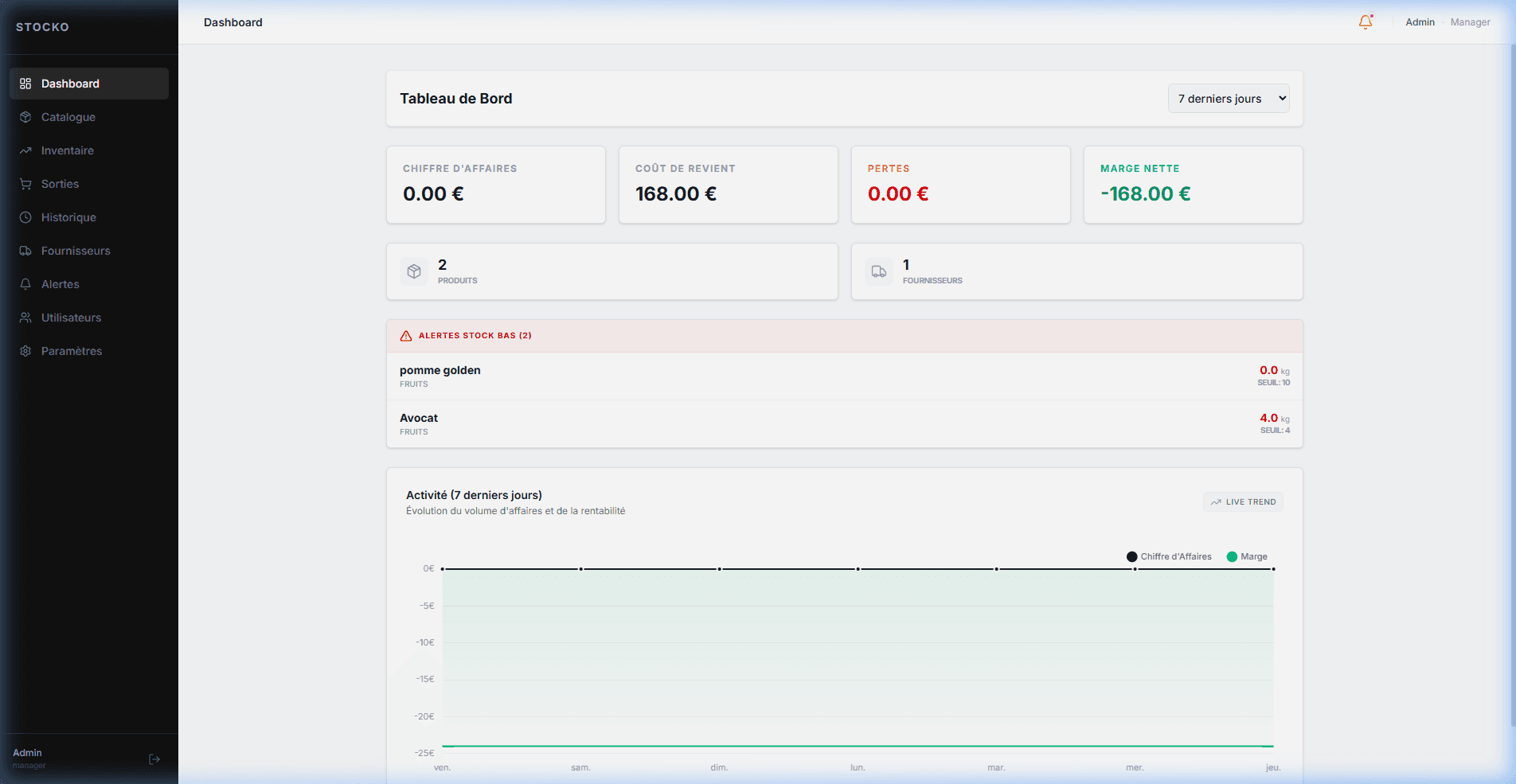Click the Admin profile at sidebar bottom
Image resolution: width=1516 pixels, height=784 pixels.
[x=29, y=759]
